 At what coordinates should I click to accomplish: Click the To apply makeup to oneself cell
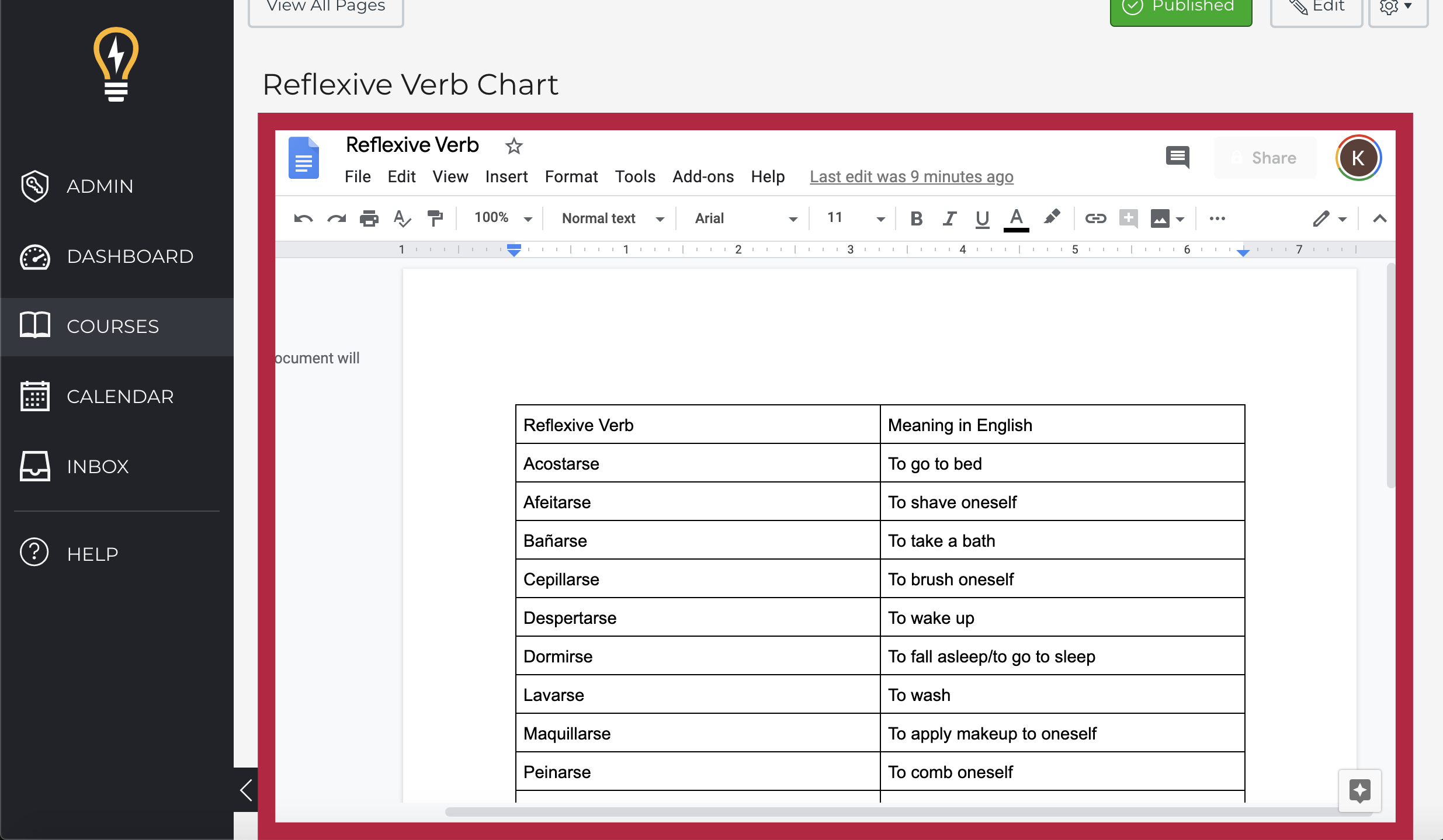(x=1062, y=733)
